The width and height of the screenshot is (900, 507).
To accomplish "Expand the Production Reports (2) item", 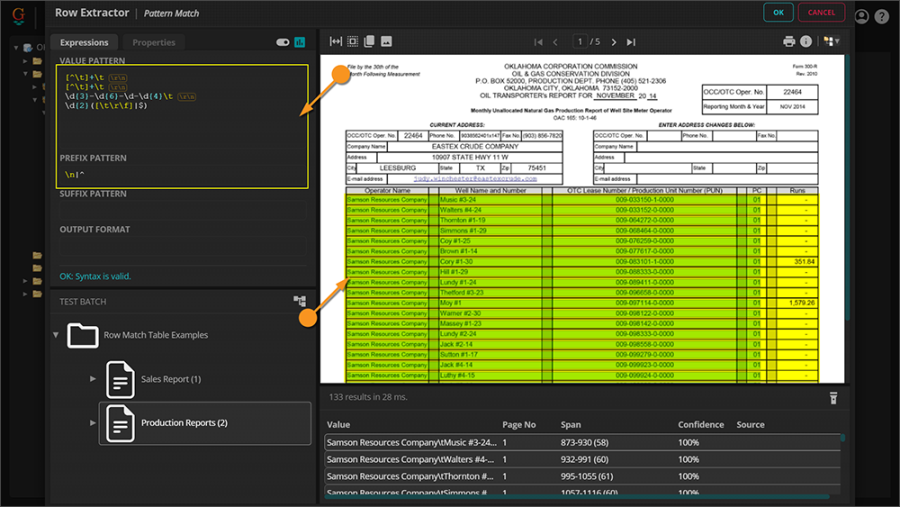I will coord(93,423).
